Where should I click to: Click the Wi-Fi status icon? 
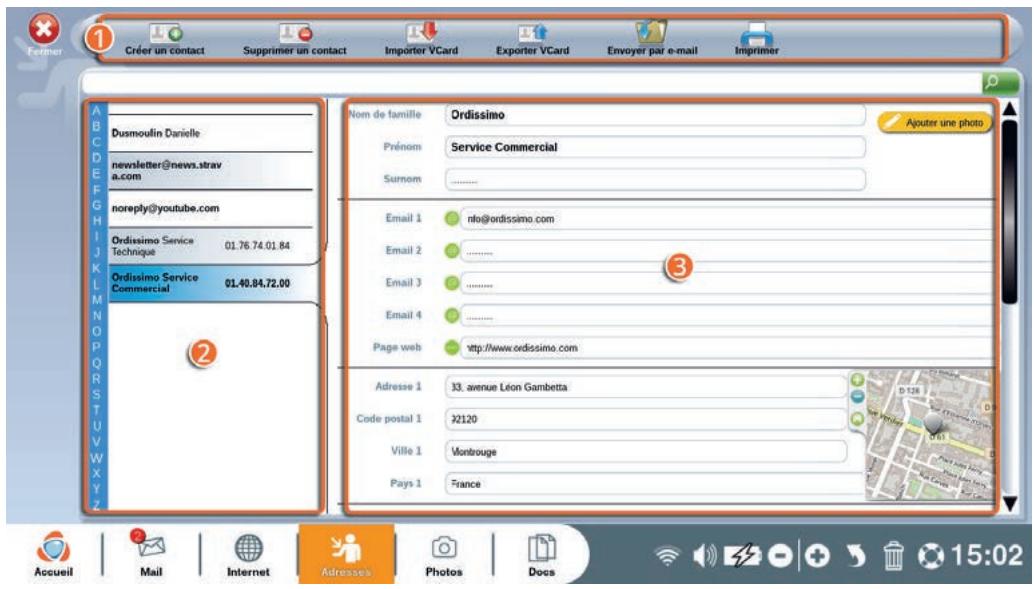coord(667,556)
